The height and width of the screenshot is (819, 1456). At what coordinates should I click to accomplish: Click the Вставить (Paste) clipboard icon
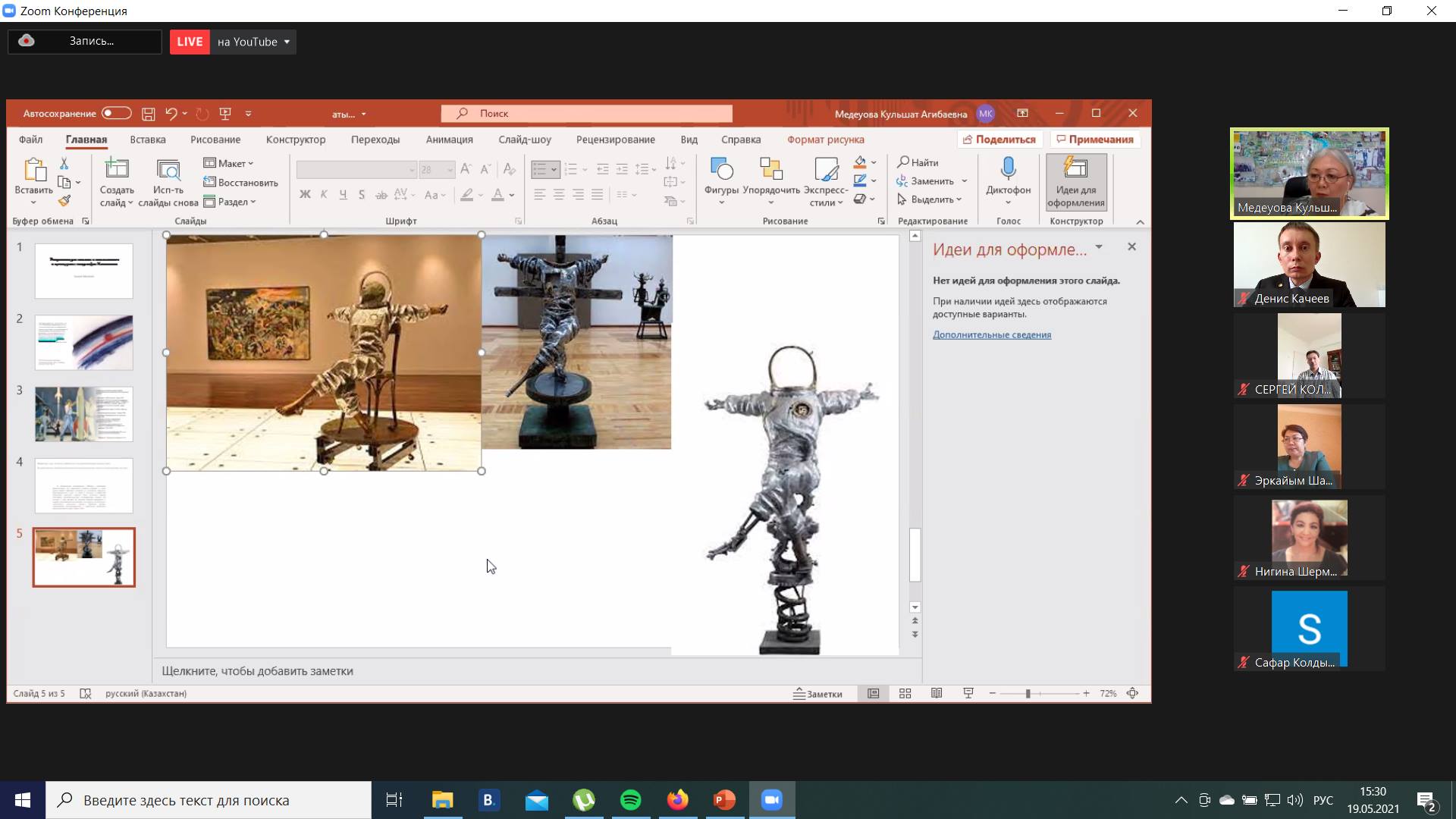33,170
